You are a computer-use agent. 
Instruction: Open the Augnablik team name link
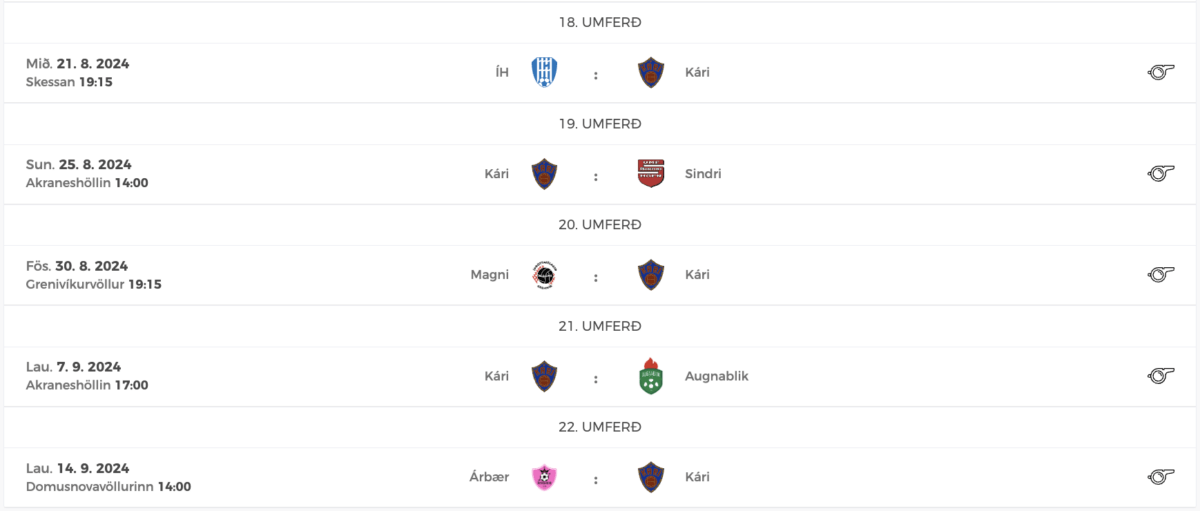coord(716,376)
